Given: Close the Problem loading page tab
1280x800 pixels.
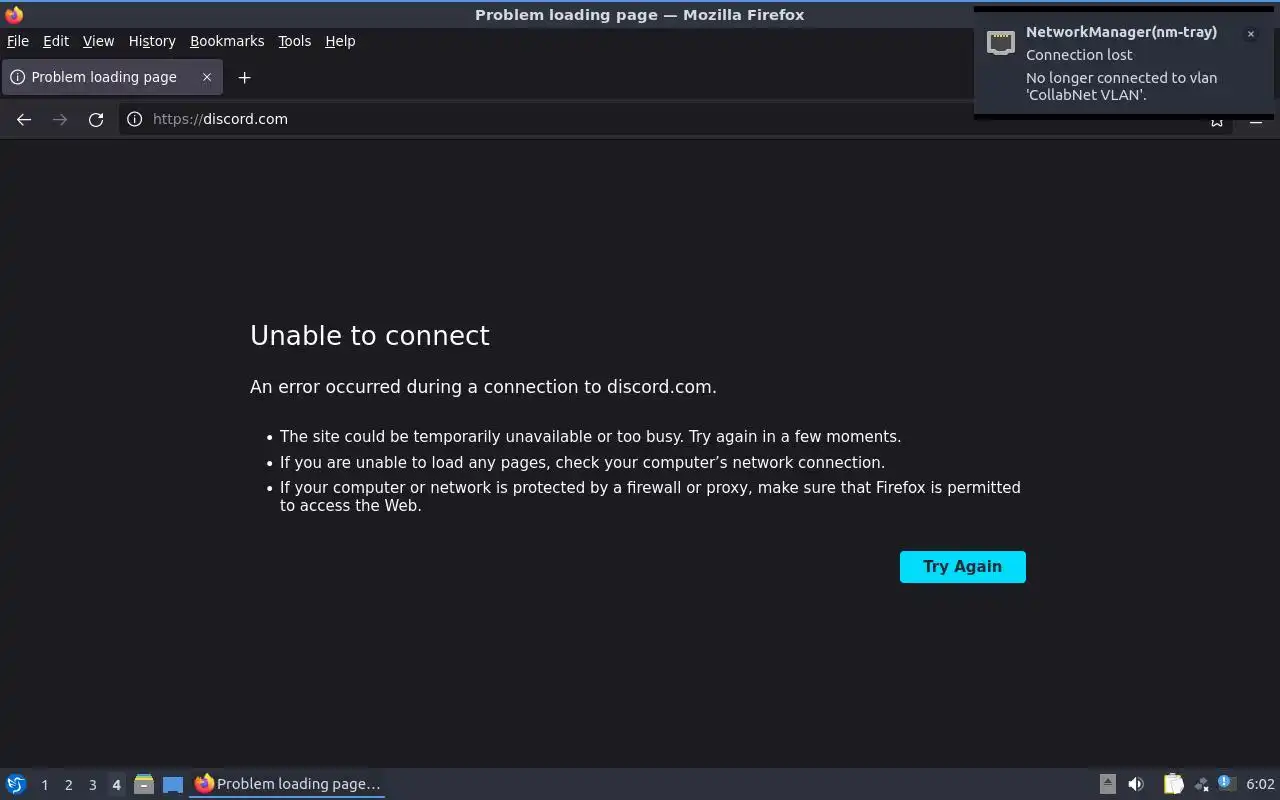Looking at the screenshot, I should (207, 77).
